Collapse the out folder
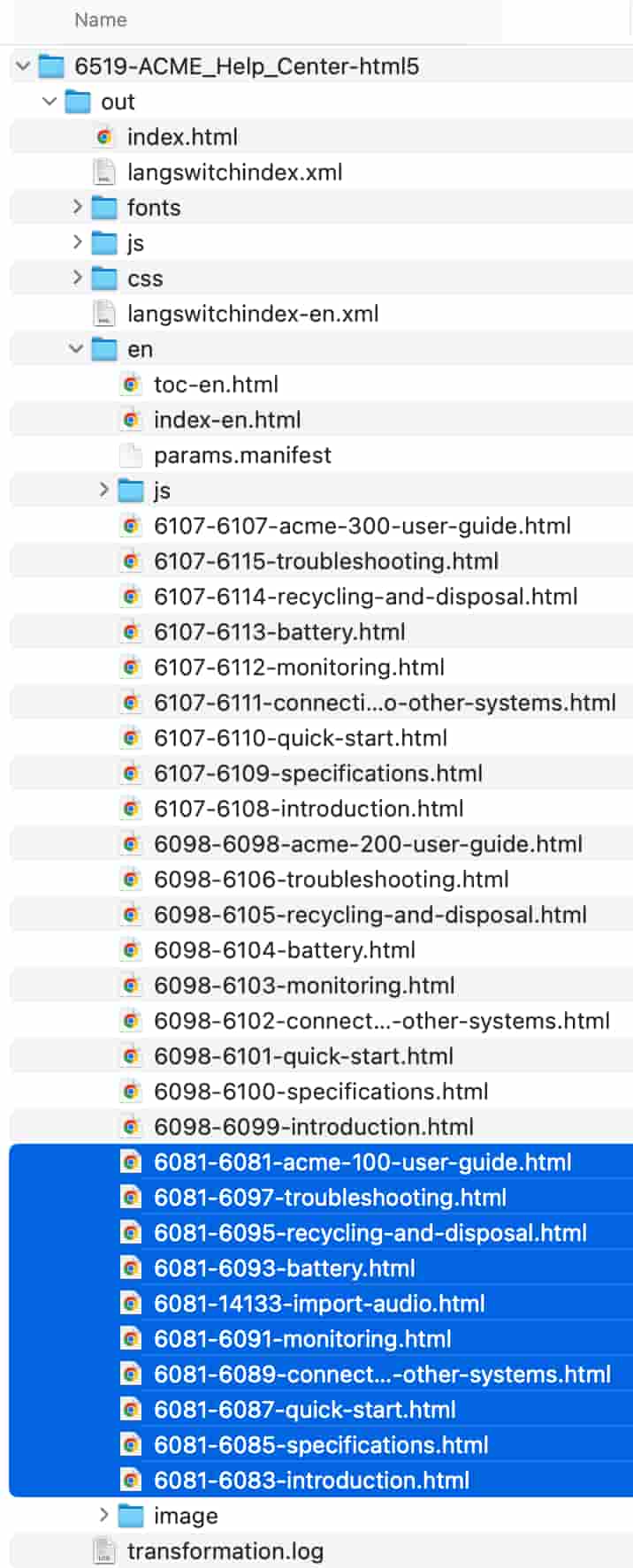Screen dimensions: 633x1568 50,102
